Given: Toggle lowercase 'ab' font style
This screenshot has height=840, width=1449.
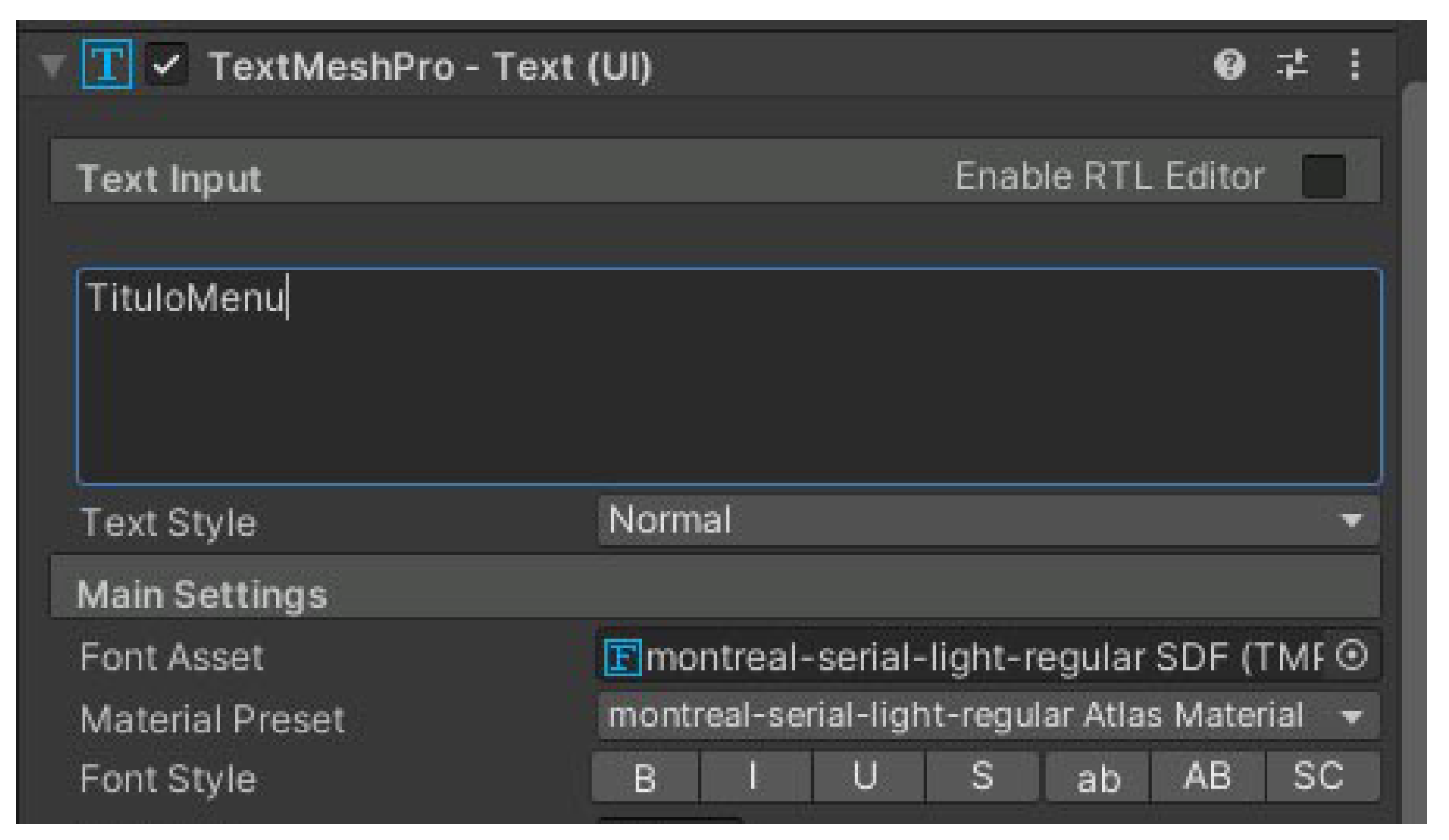Looking at the screenshot, I should (x=1097, y=777).
